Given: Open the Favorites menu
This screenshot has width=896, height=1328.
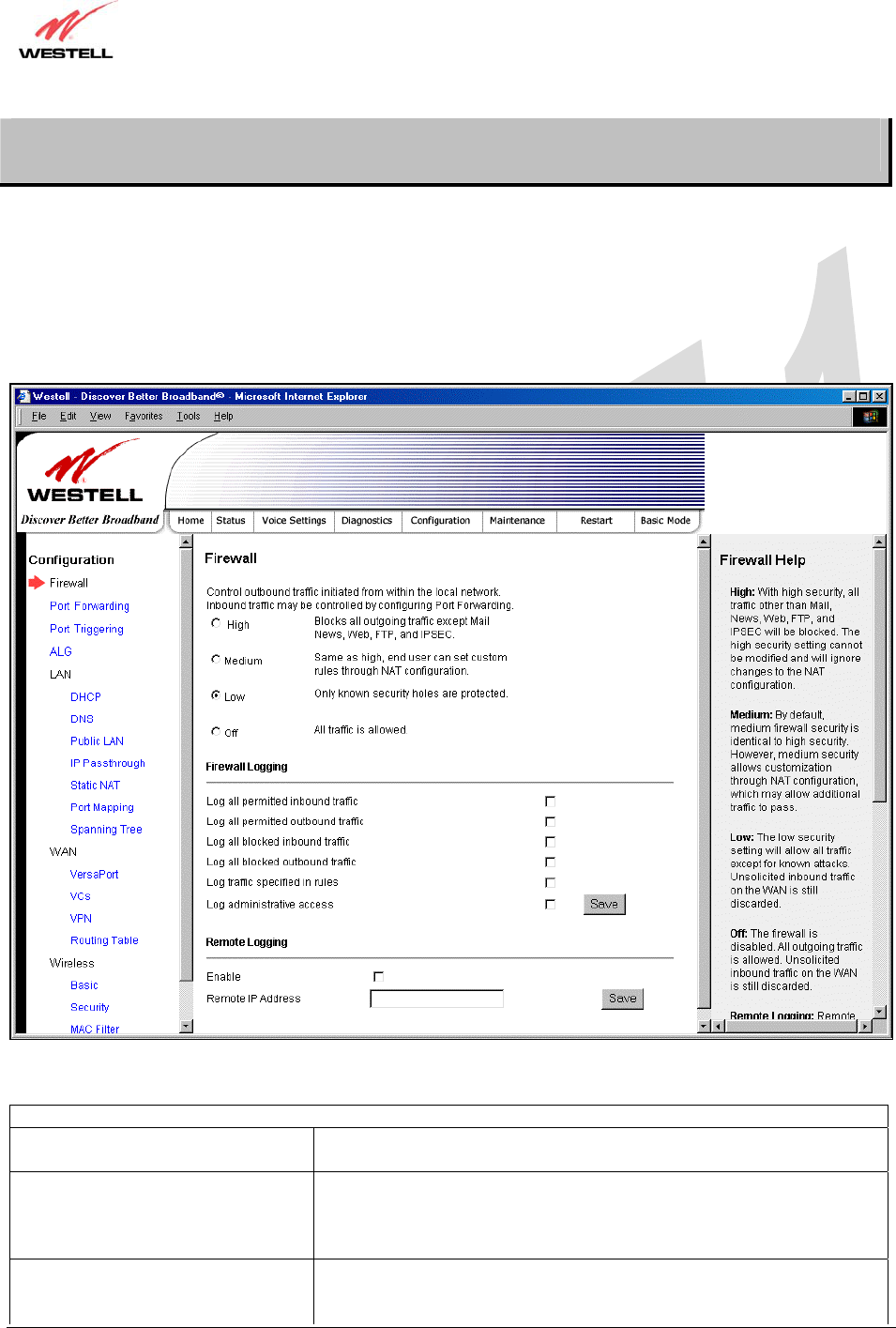Looking at the screenshot, I should (144, 417).
